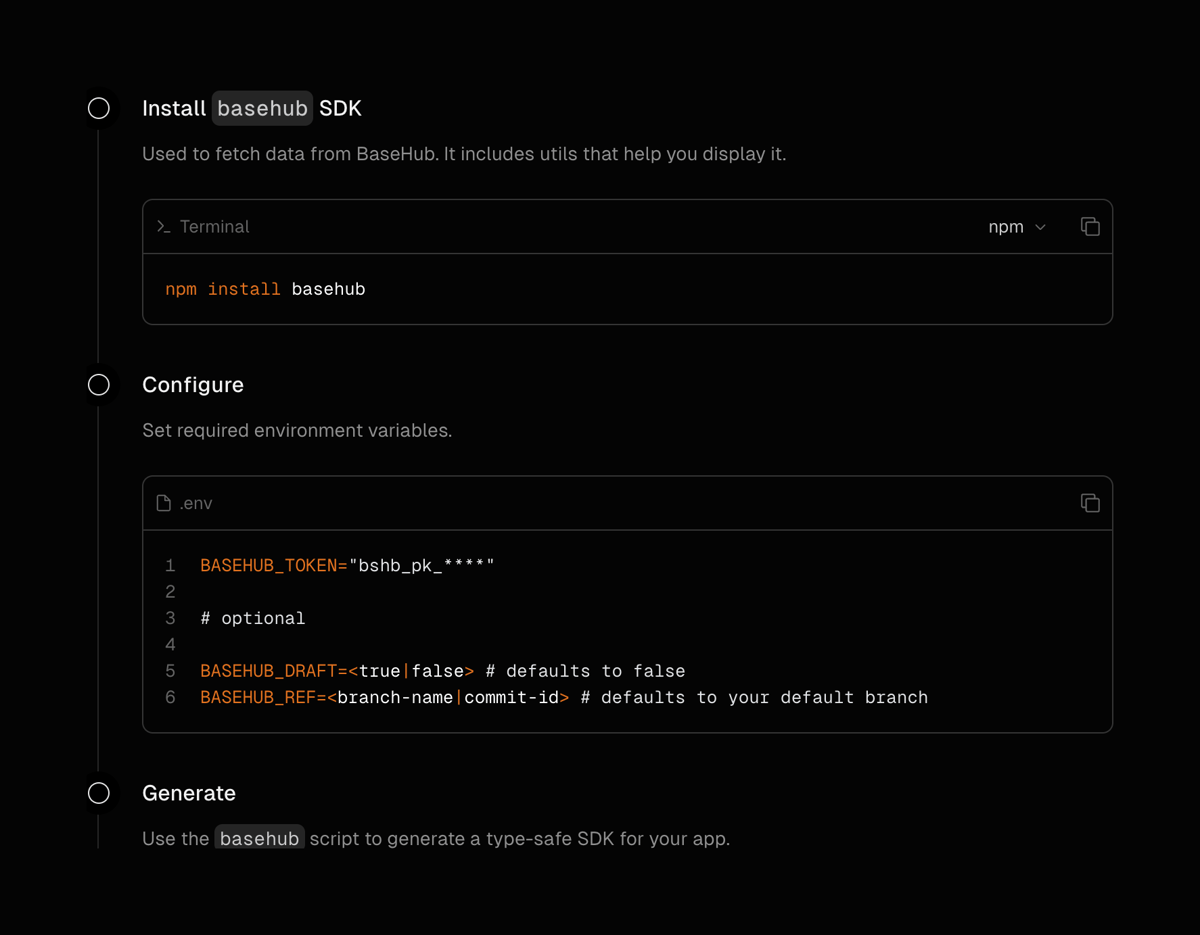Screen dimensions: 1200x935
Task: Click the # optional comment line
Action: coord(253,617)
